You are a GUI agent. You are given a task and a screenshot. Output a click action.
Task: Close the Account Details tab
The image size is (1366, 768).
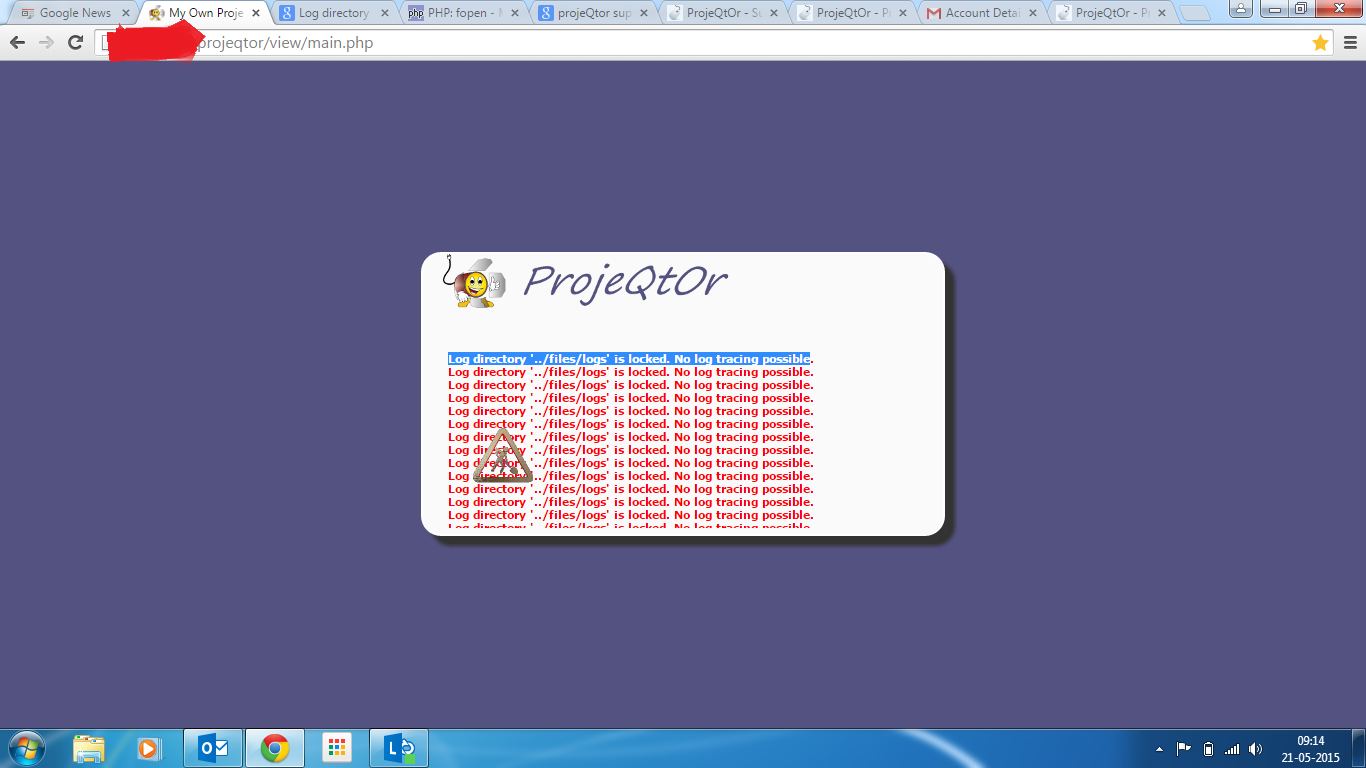[1032, 13]
